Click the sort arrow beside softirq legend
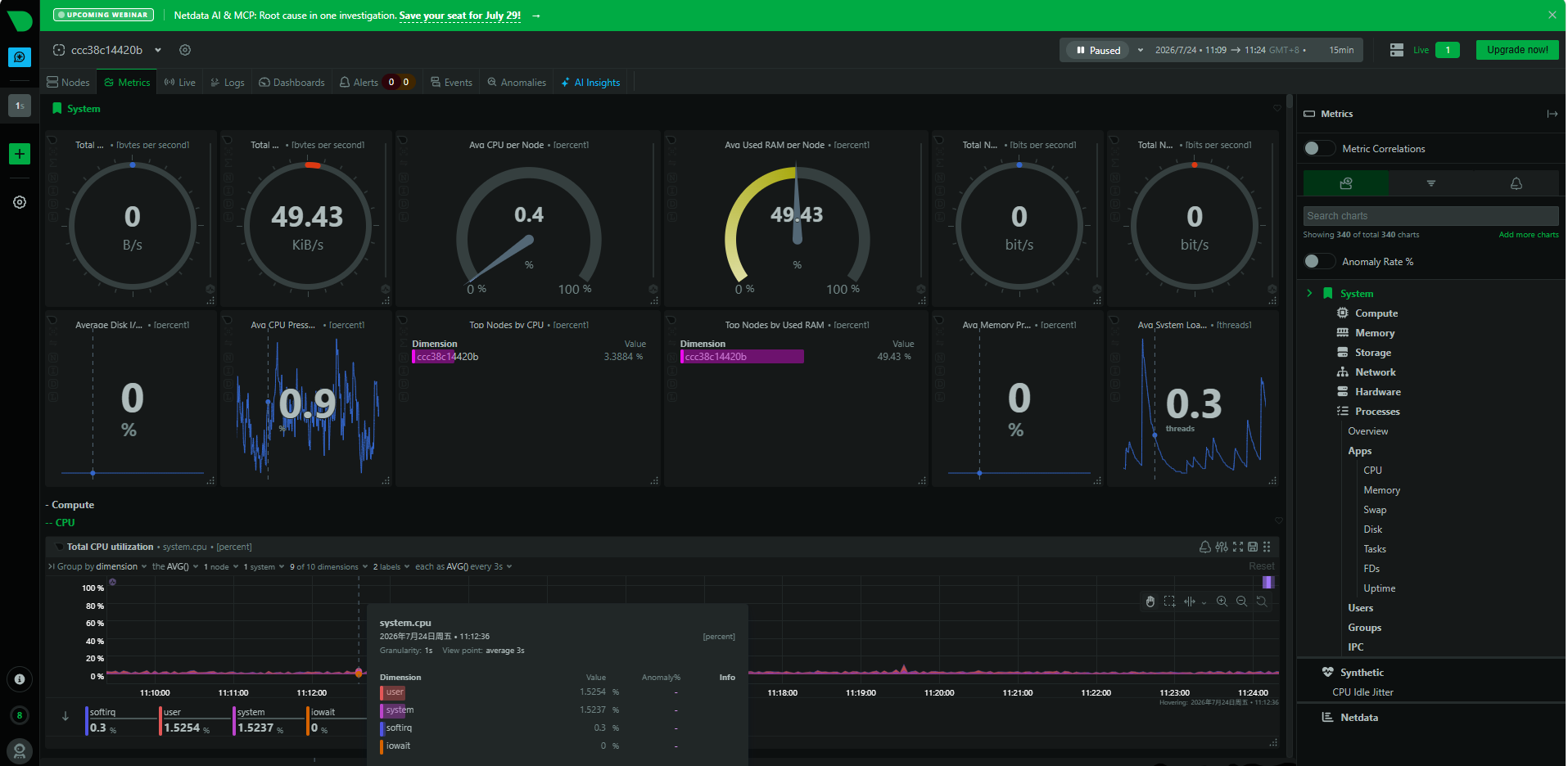Viewport: 1568px width, 766px height. click(x=66, y=716)
